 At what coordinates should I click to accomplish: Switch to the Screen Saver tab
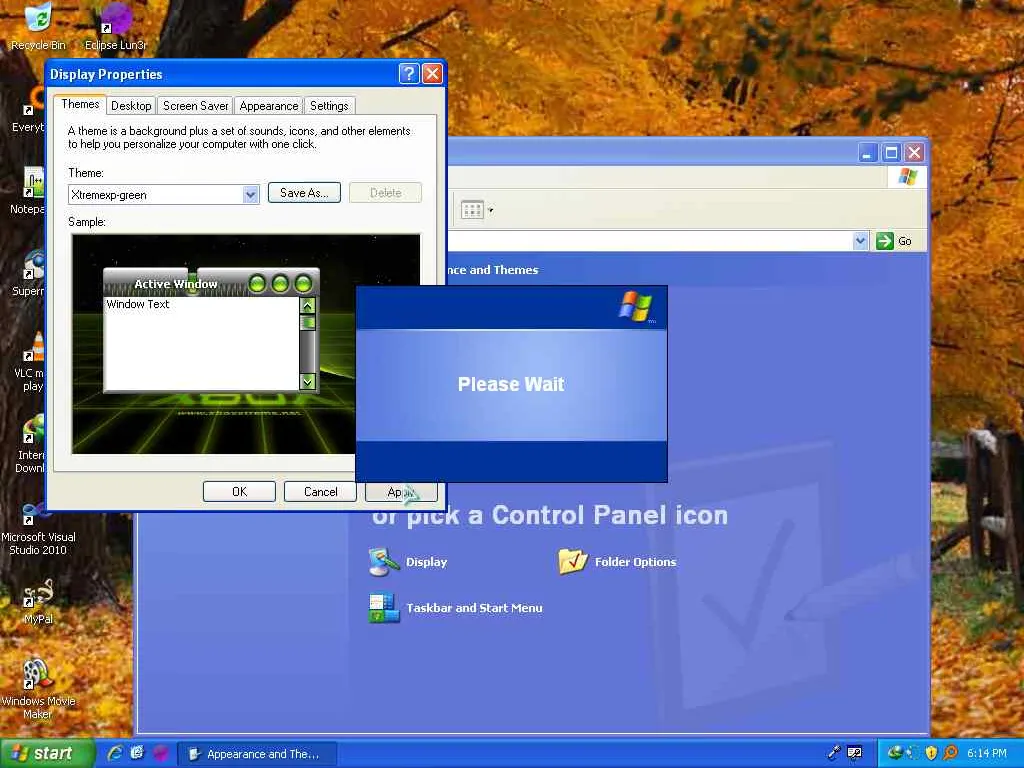pos(195,106)
